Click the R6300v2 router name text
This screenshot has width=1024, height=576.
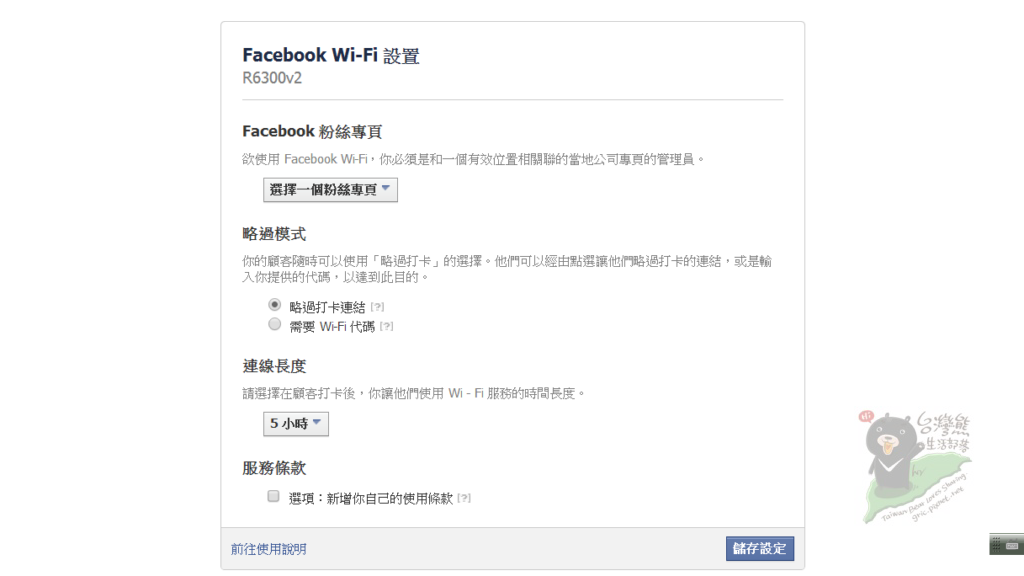272,78
